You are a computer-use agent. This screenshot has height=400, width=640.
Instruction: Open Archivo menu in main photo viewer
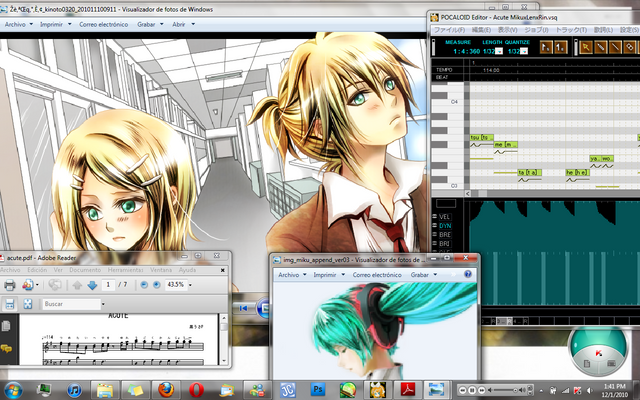18,24
